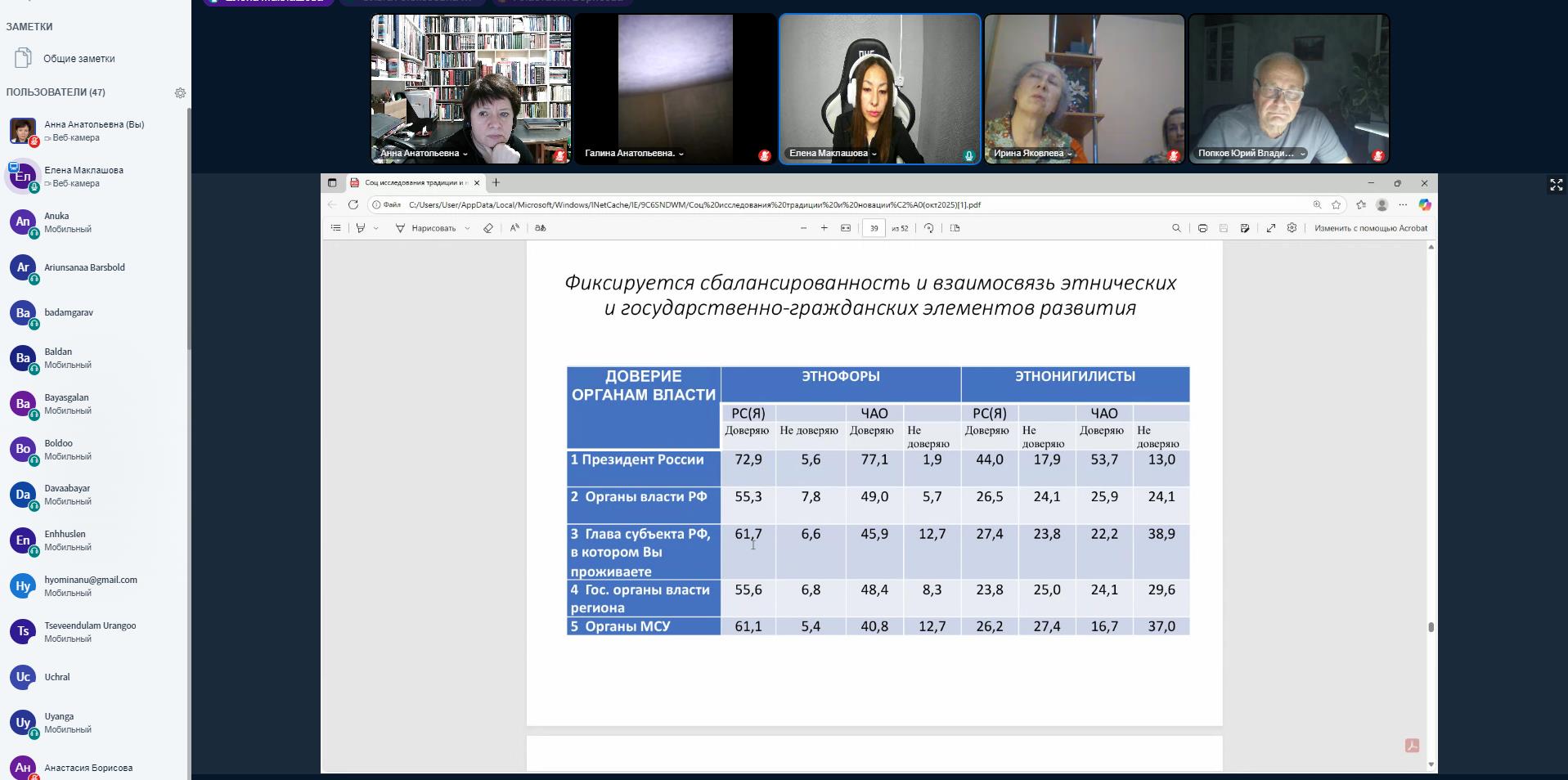Viewport: 1568px width, 780px height.
Task: Rotate the PDF page
Action: (x=929, y=228)
